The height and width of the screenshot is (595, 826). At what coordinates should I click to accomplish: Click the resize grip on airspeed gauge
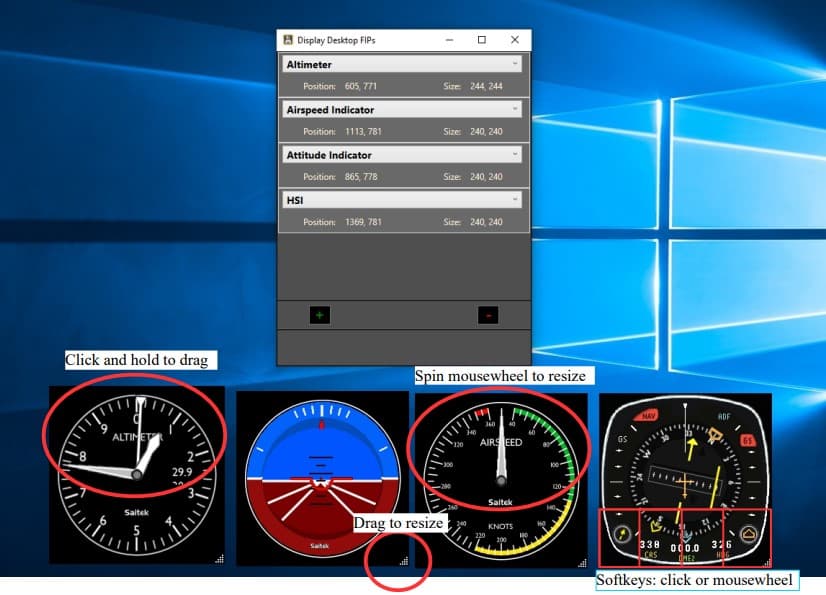pyautogui.click(x=581, y=559)
